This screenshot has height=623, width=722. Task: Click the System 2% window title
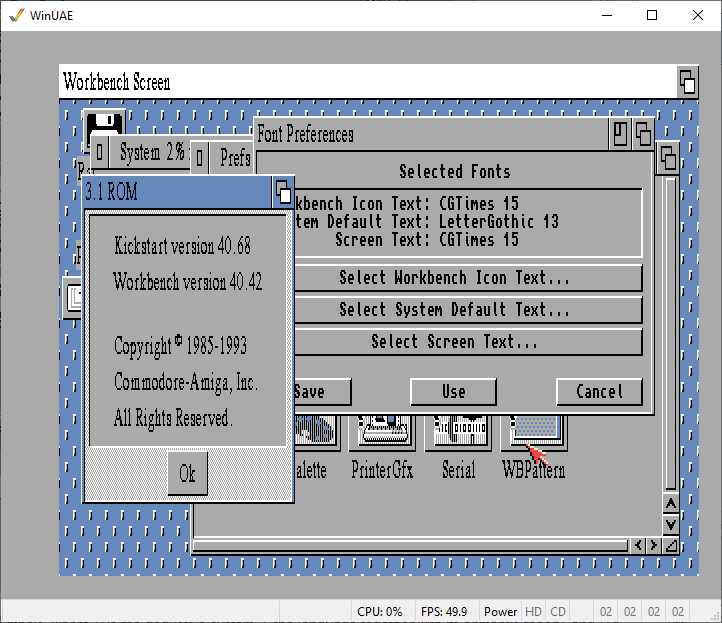click(152, 152)
